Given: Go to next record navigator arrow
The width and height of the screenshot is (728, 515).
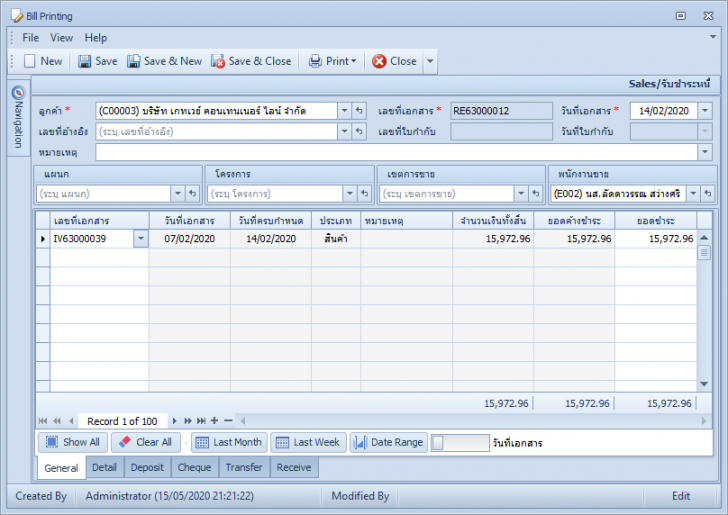Looking at the screenshot, I should [x=175, y=421].
